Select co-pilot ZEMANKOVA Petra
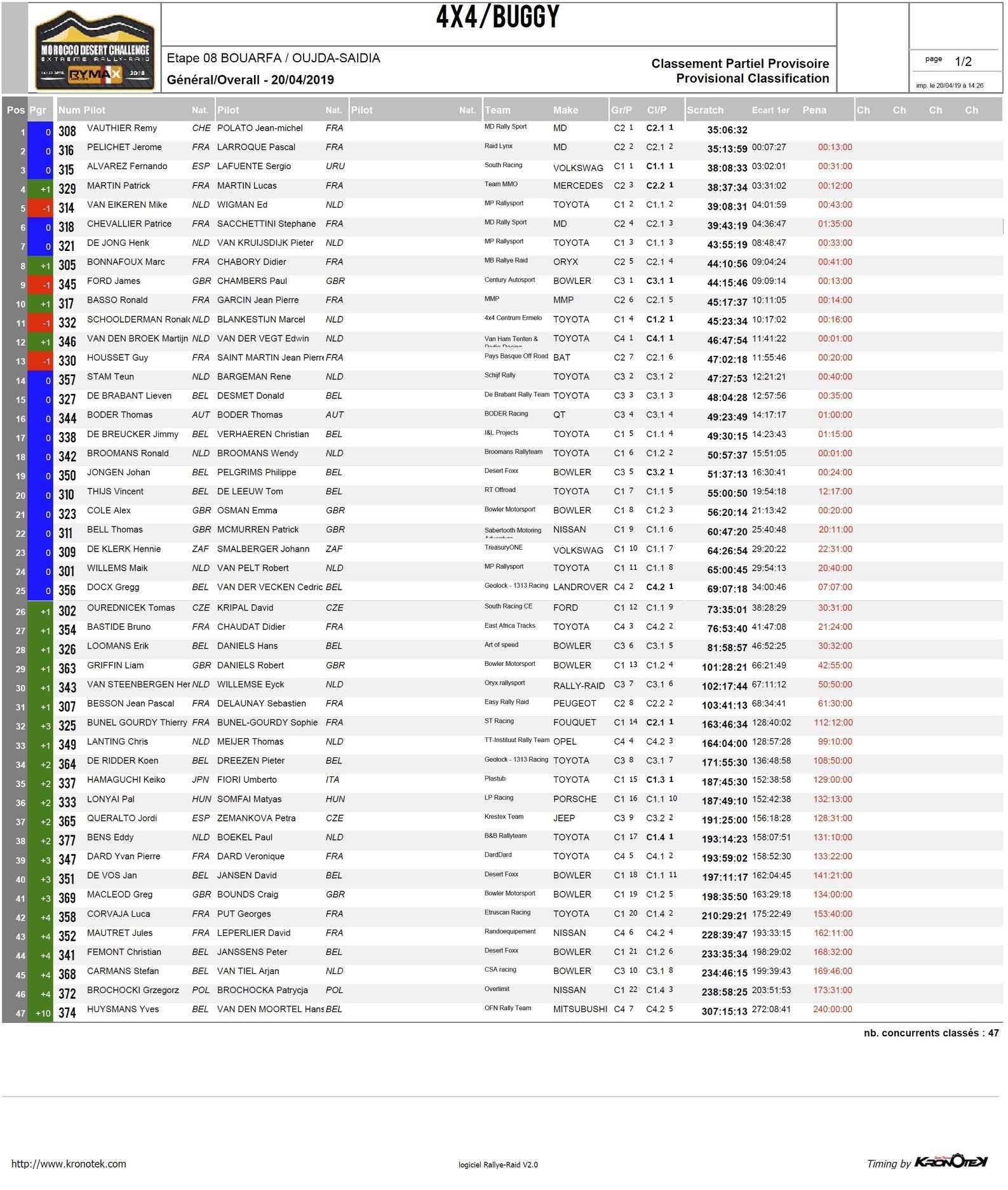This screenshot has width=1008, height=1190. [256, 818]
